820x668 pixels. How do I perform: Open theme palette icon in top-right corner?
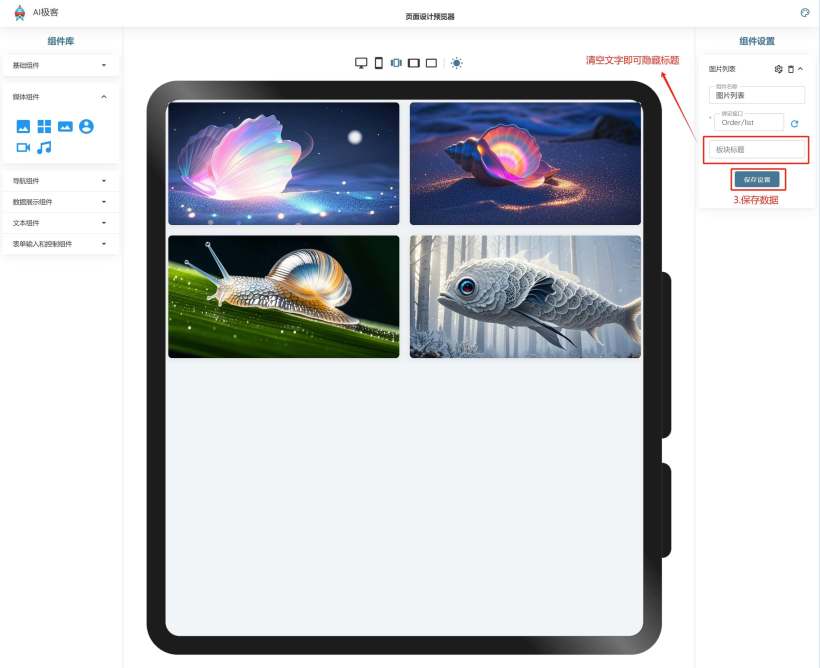805,13
